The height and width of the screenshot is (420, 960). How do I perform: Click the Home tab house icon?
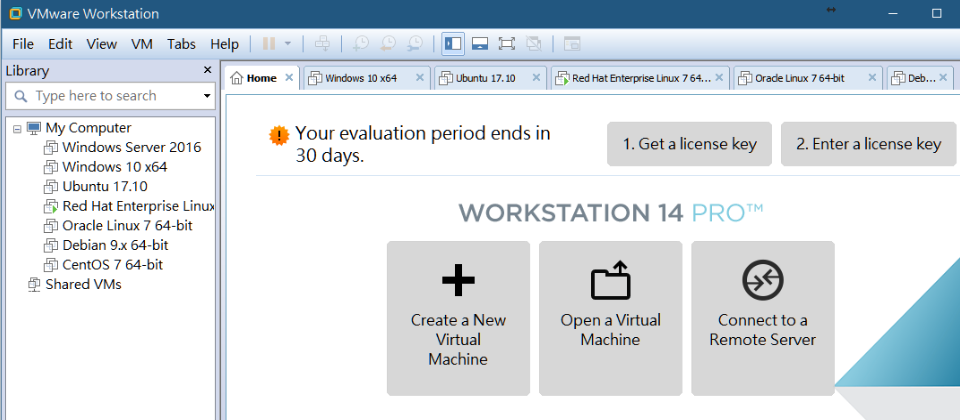tap(237, 78)
